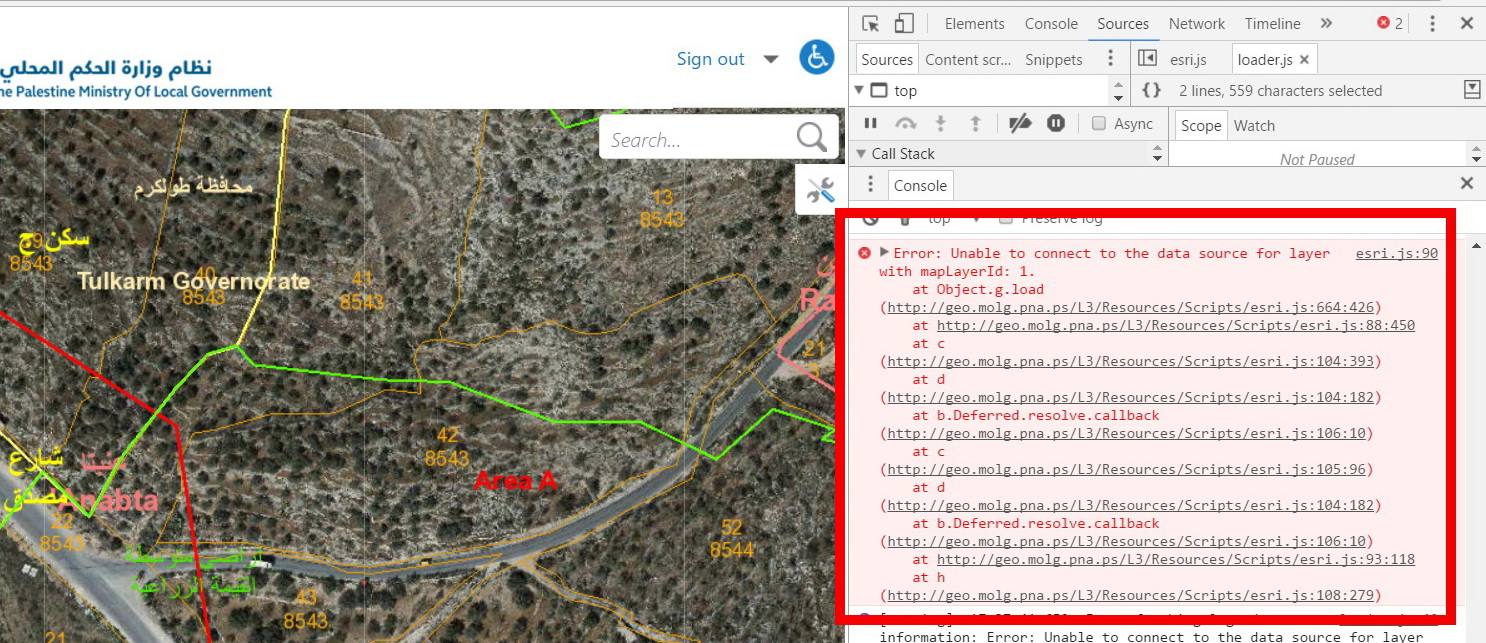Click the magnifier icon in the search box
1486x643 pixels.
point(811,138)
